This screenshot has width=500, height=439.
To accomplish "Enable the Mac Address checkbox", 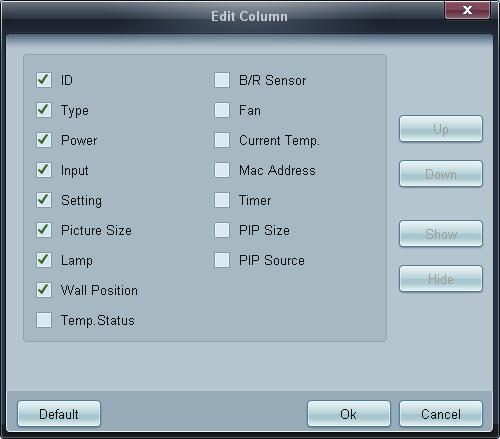I will pos(222,170).
